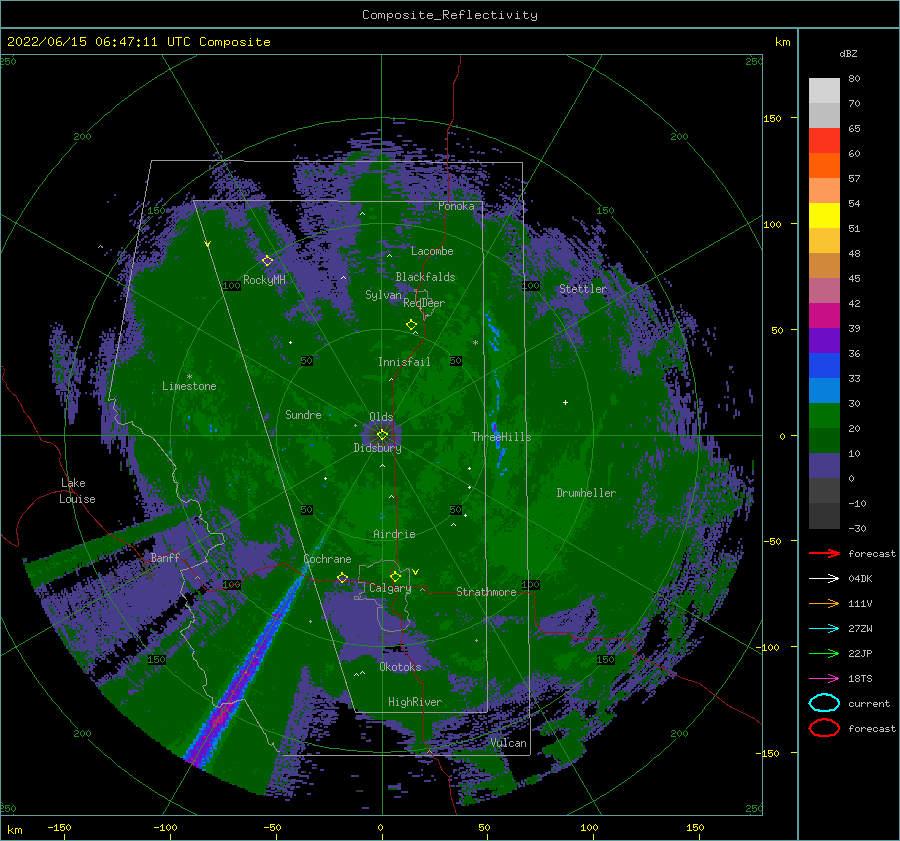Click the Ponoka label
Viewport: 900px width, 841px height.
(456, 206)
